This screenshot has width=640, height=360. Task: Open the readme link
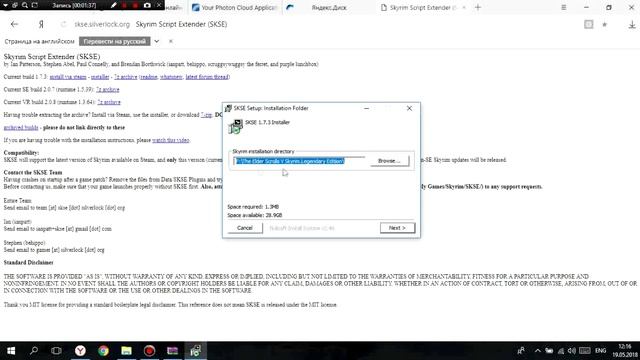click(x=149, y=77)
